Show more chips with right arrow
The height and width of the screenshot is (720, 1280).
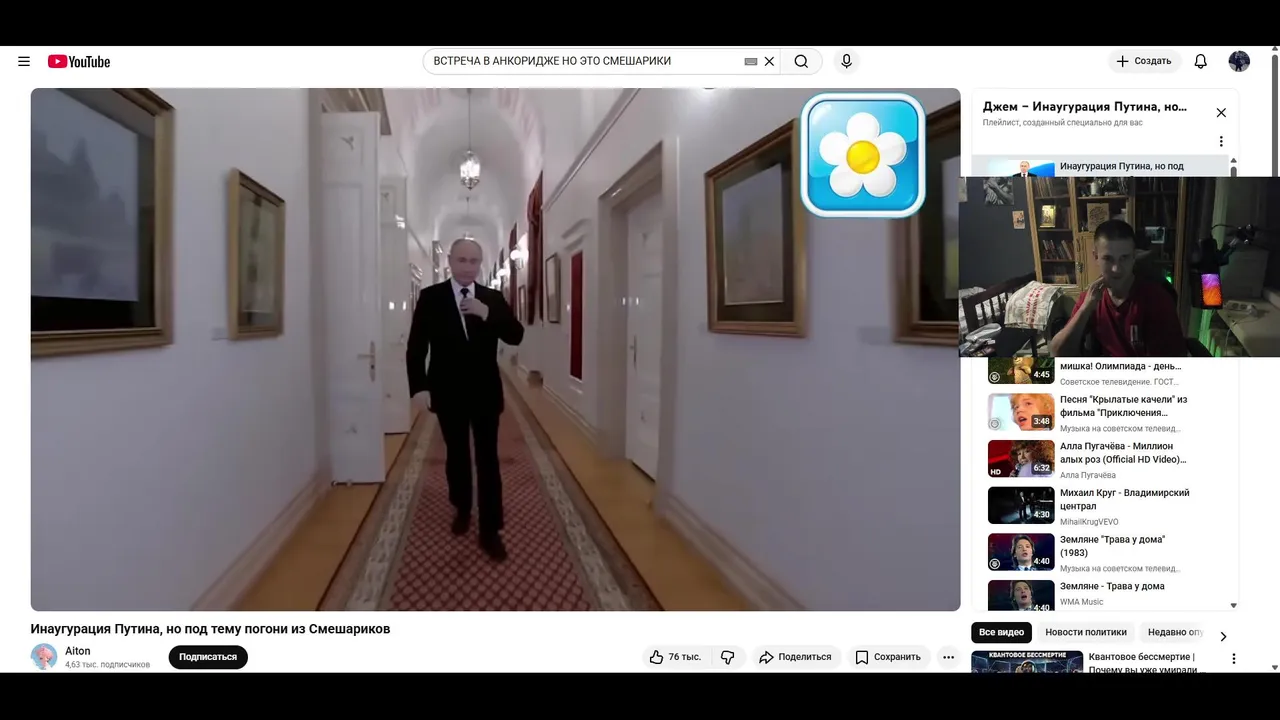[1223, 636]
